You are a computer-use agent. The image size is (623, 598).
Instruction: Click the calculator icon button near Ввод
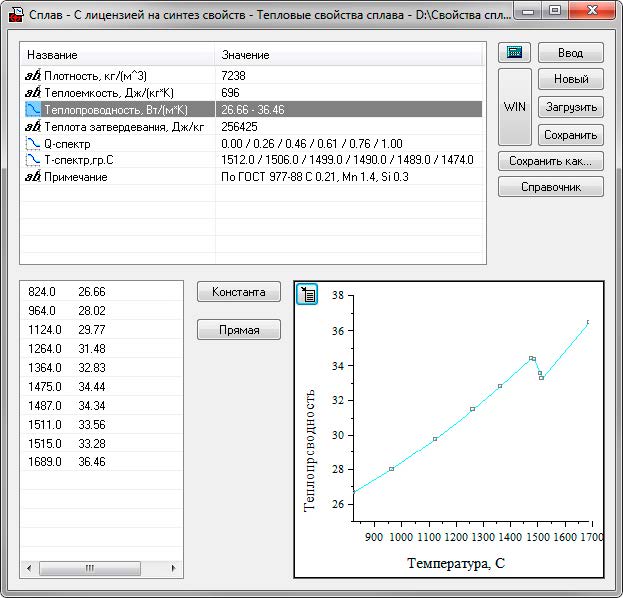pos(515,52)
